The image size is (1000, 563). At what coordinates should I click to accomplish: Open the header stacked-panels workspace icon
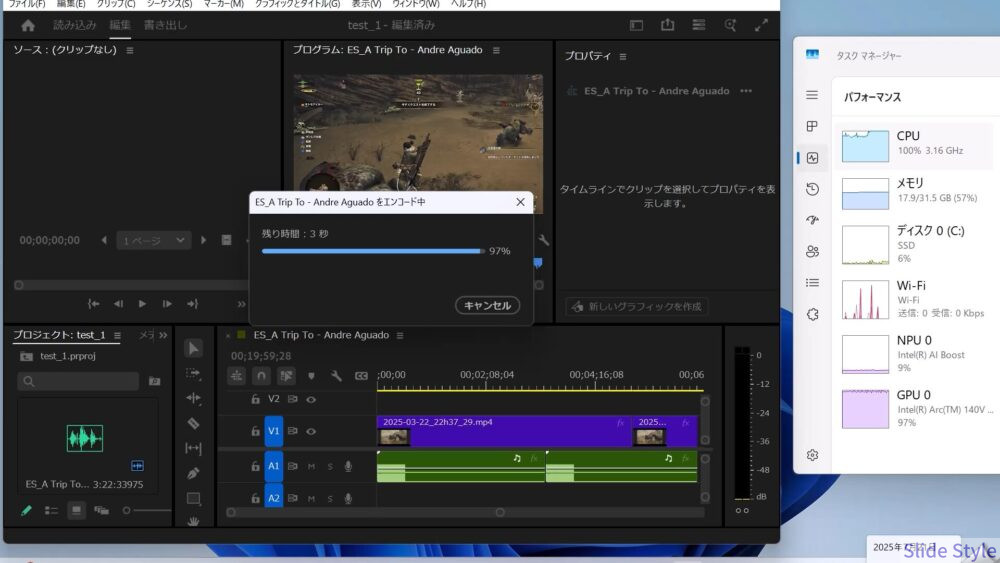point(698,25)
